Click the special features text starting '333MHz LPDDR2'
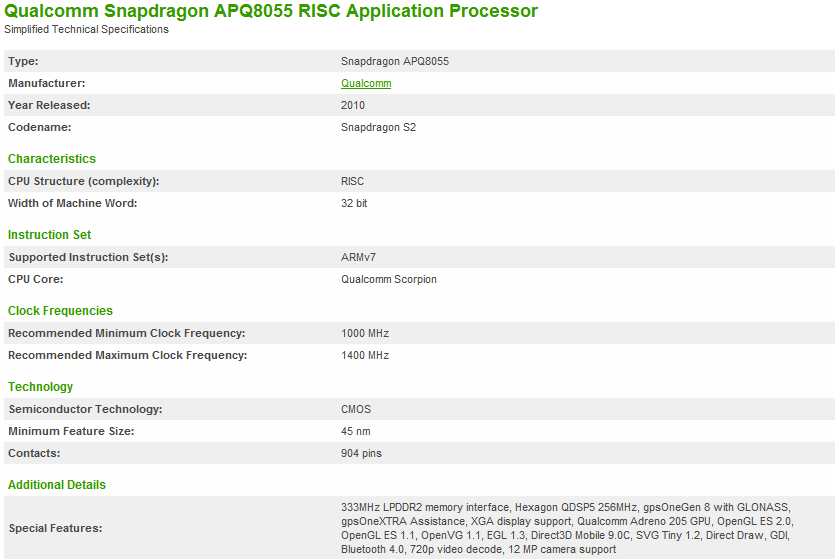The image size is (838, 559). coord(567,528)
